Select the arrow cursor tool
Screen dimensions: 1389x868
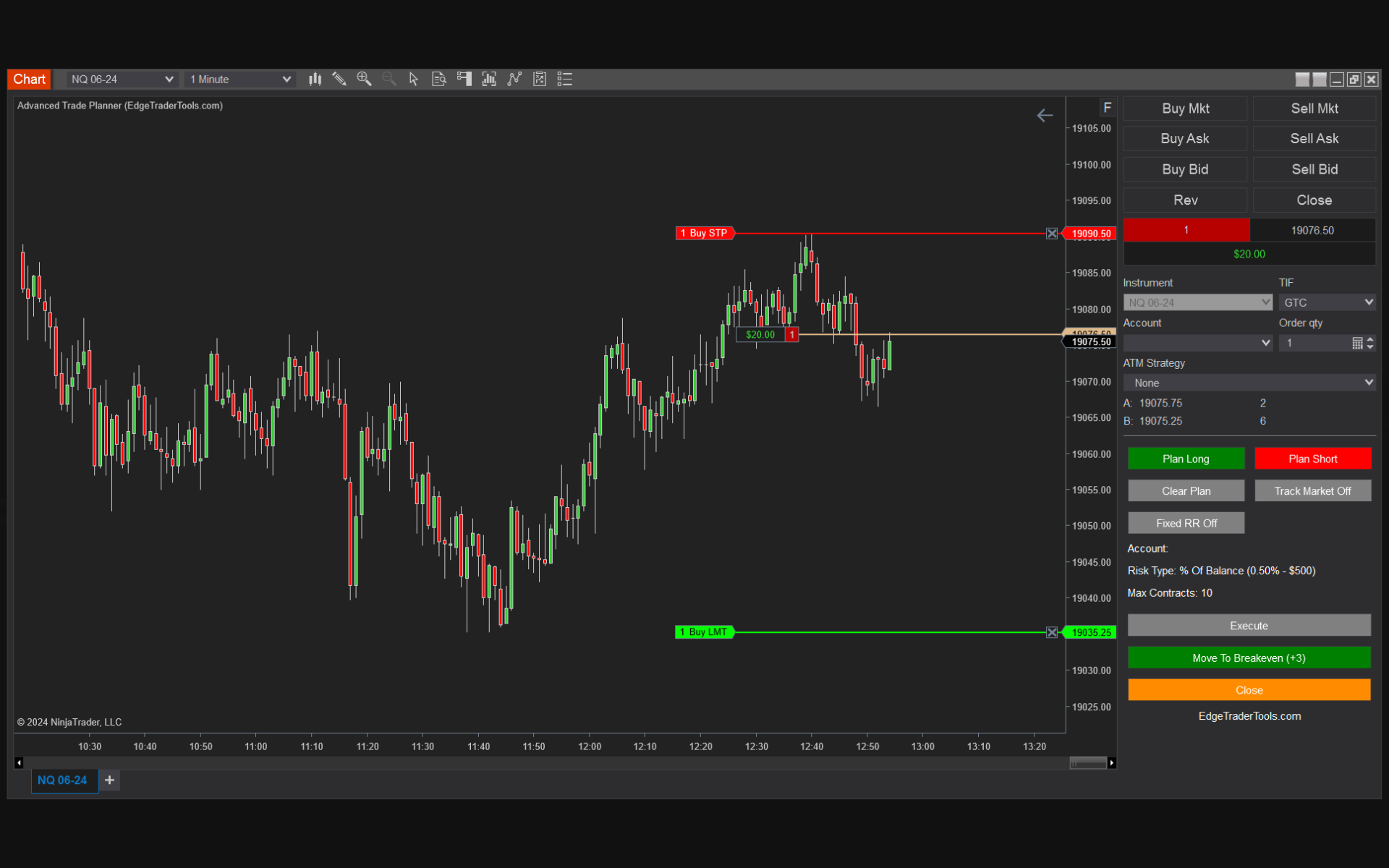coord(414,80)
